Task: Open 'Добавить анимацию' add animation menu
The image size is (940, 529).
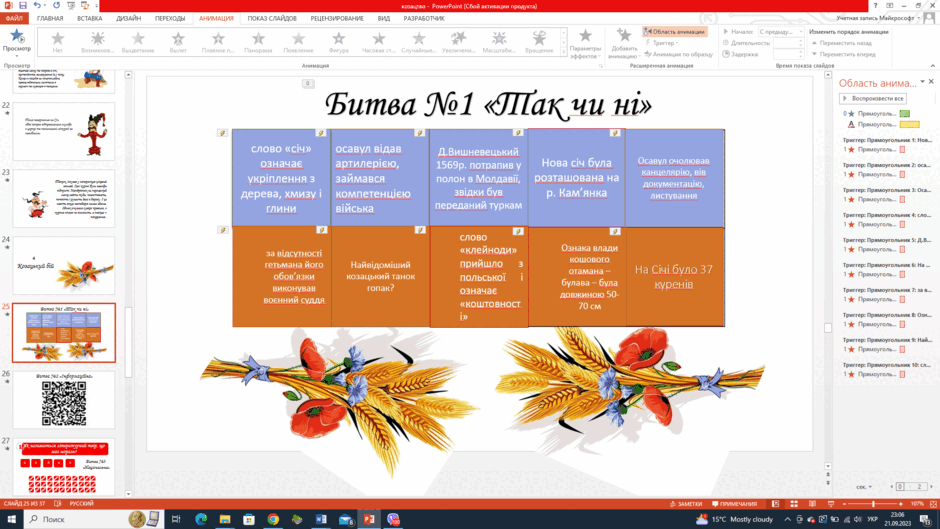Action: click(623, 43)
